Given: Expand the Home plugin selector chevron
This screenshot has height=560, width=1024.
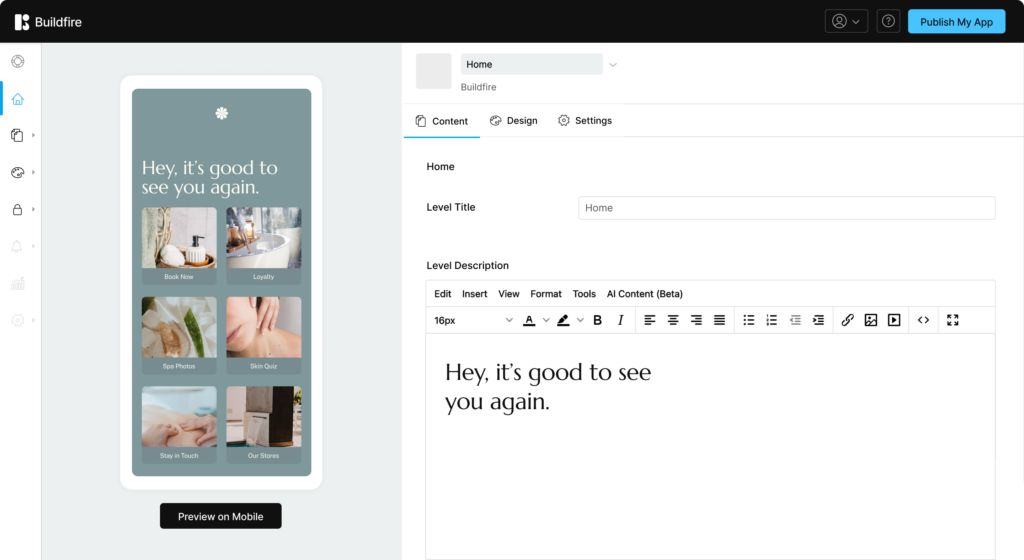Looking at the screenshot, I should 613,65.
